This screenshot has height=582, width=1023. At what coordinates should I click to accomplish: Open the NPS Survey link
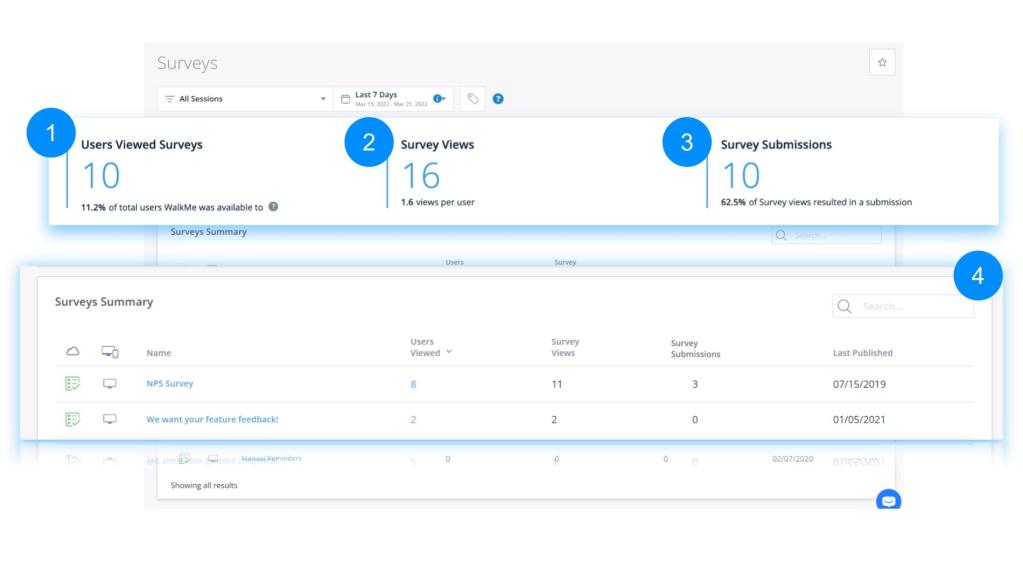click(170, 384)
